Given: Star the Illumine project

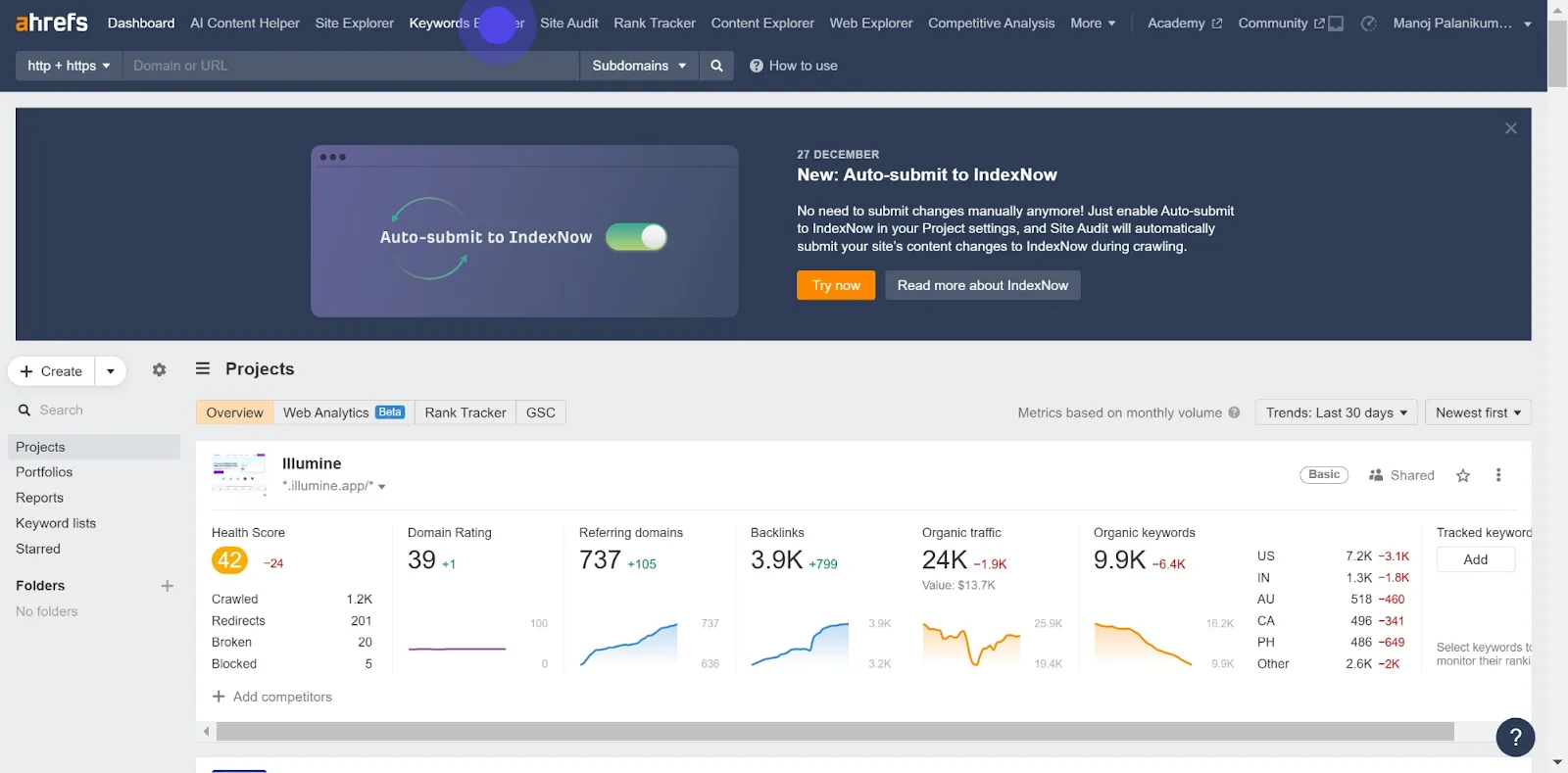Looking at the screenshot, I should tap(1462, 475).
